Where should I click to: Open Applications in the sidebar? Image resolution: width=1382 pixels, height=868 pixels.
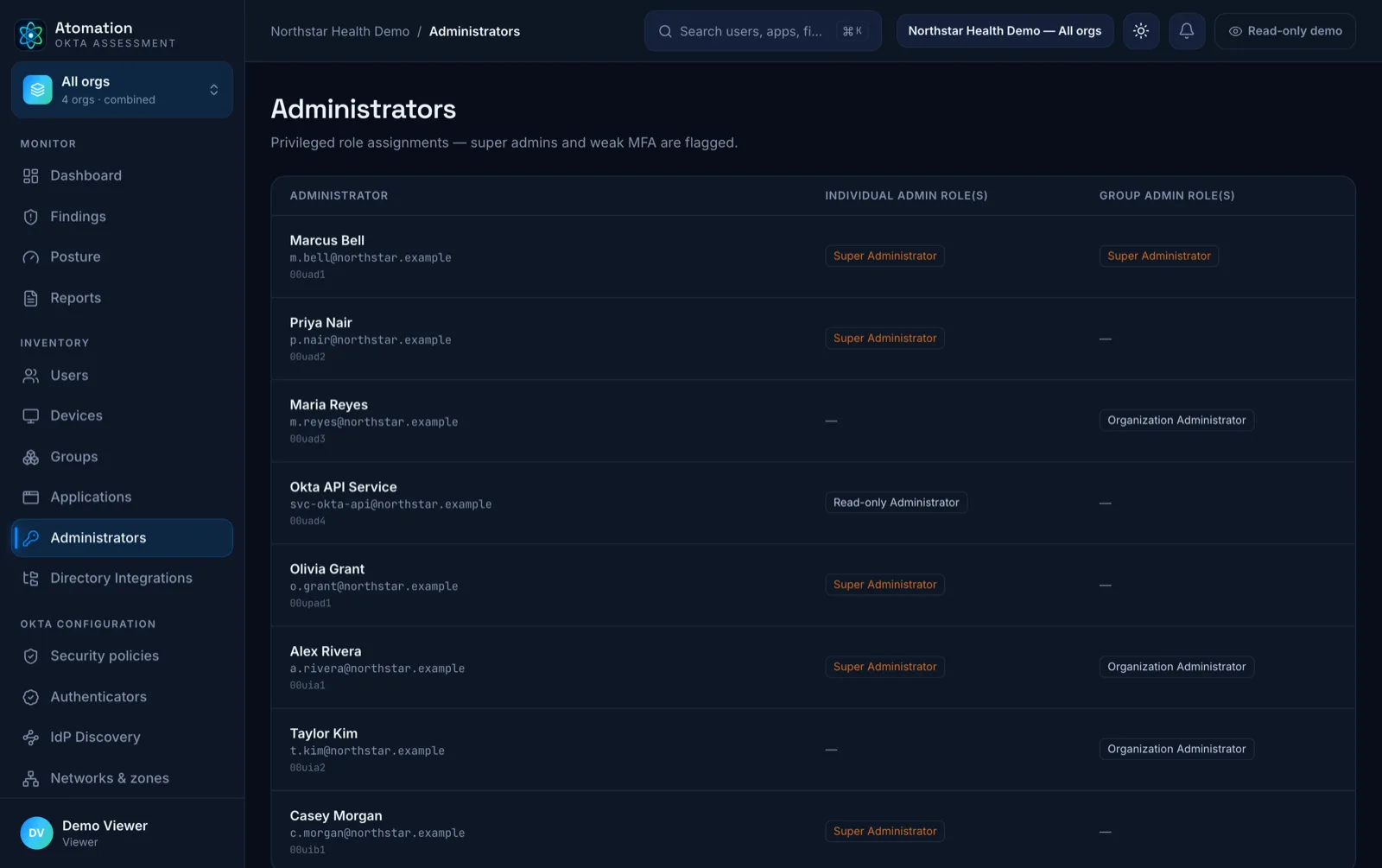click(x=123, y=497)
